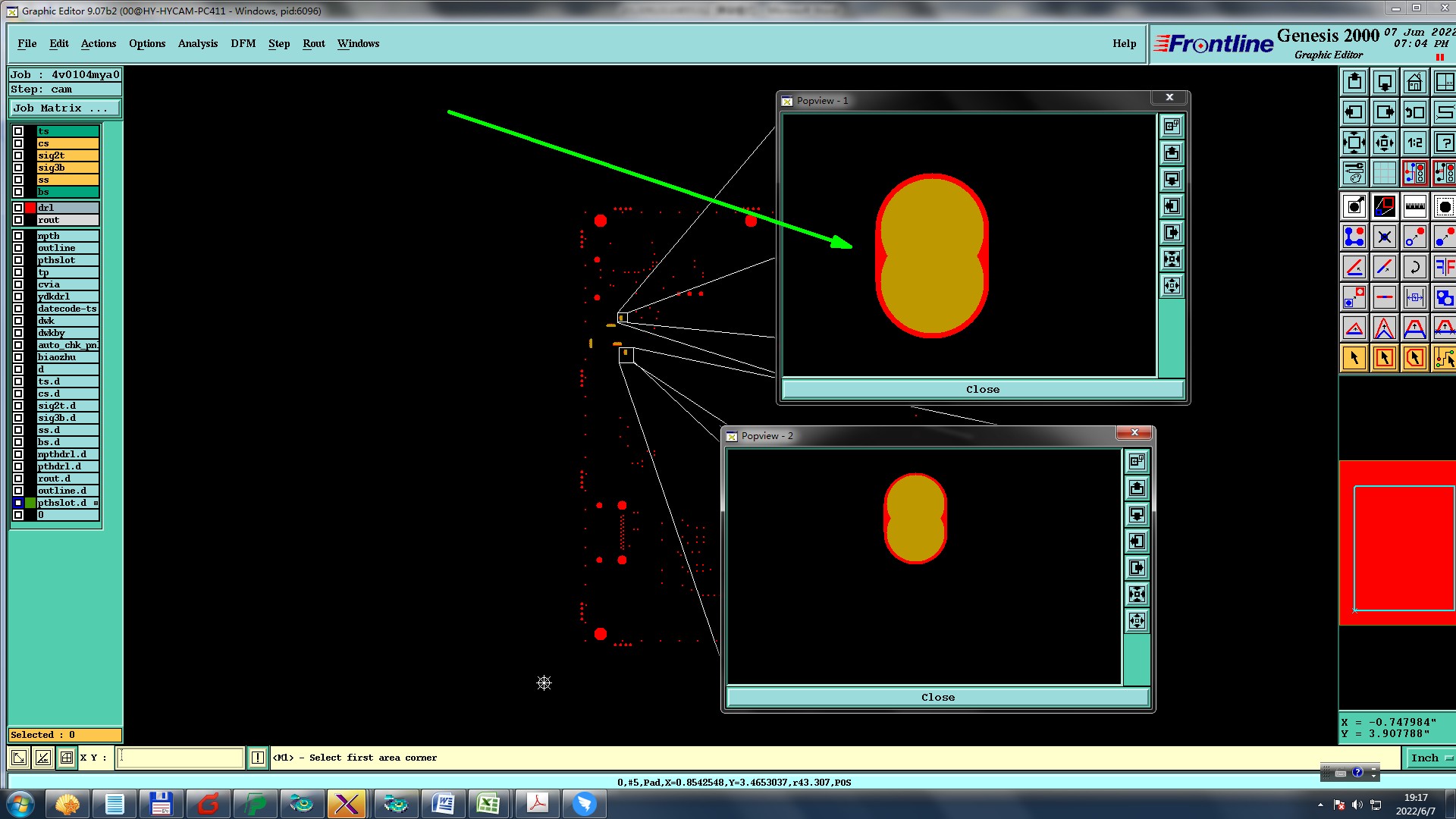Click the home view icon

click(x=1414, y=82)
